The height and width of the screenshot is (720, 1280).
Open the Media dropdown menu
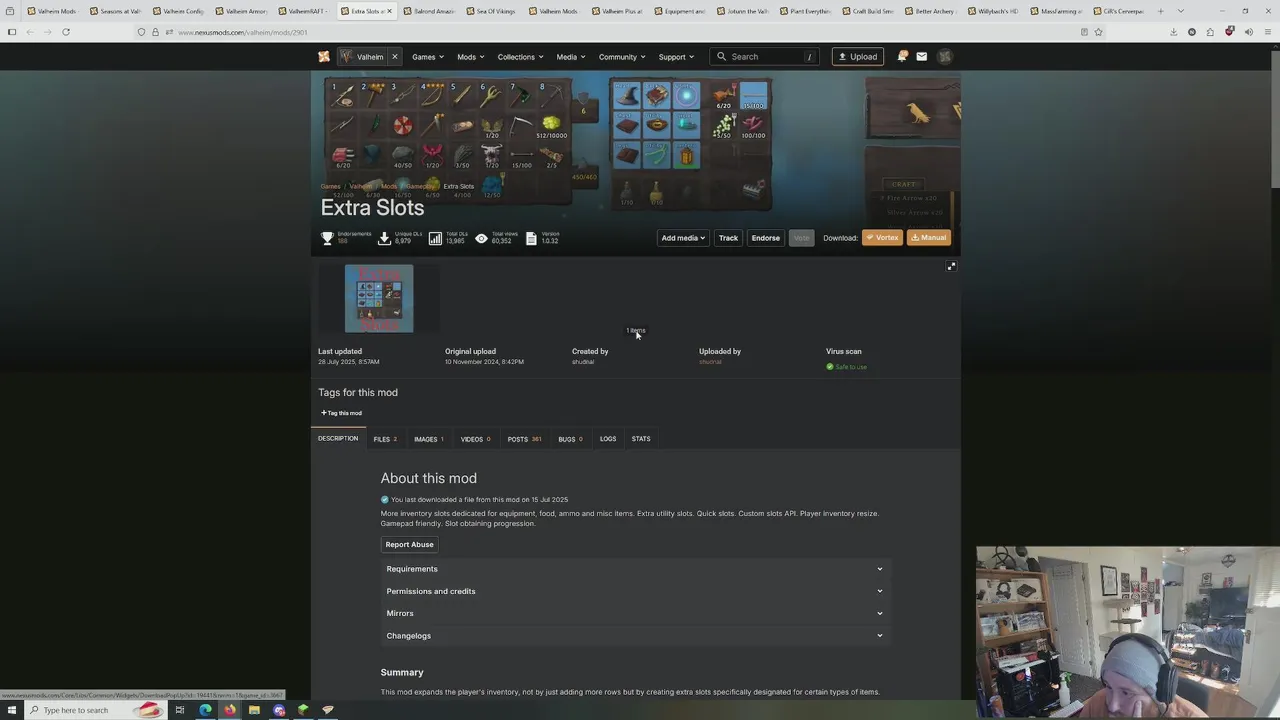pyautogui.click(x=571, y=57)
